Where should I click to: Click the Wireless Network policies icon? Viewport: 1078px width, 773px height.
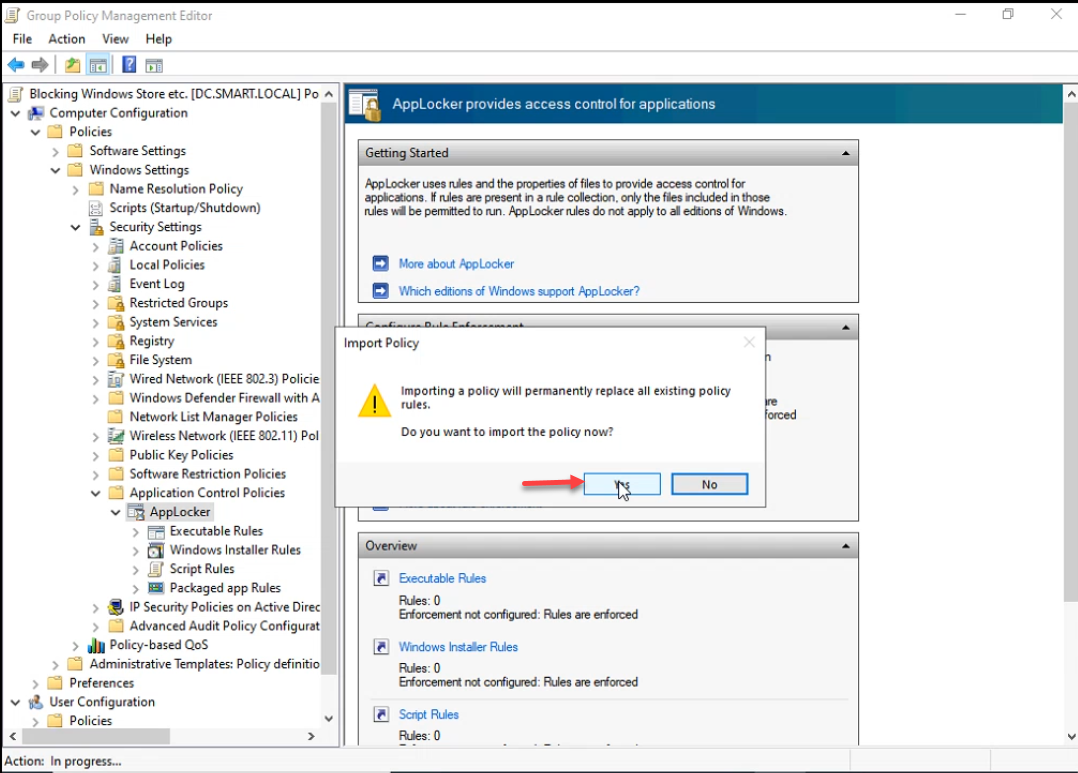(116, 436)
